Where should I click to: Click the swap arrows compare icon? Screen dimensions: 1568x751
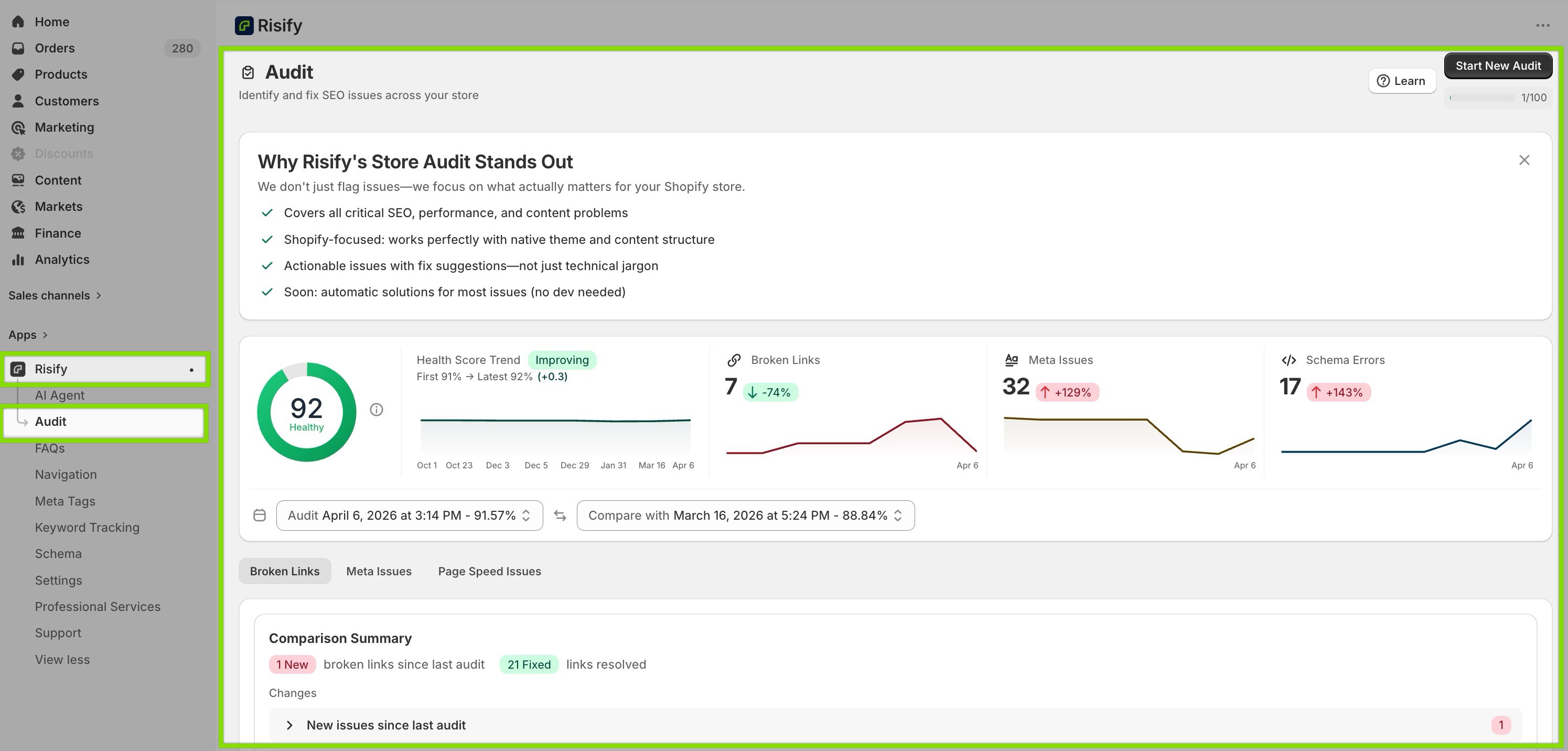[560, 516]
